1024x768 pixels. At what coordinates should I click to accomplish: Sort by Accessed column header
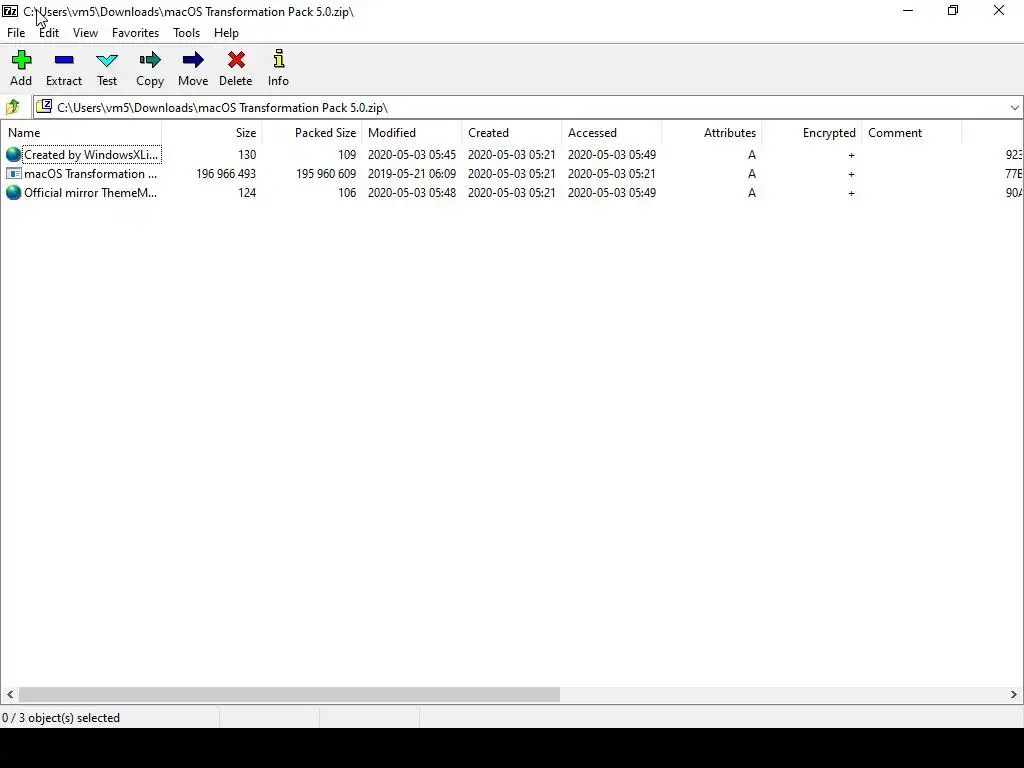coord(611,133)
